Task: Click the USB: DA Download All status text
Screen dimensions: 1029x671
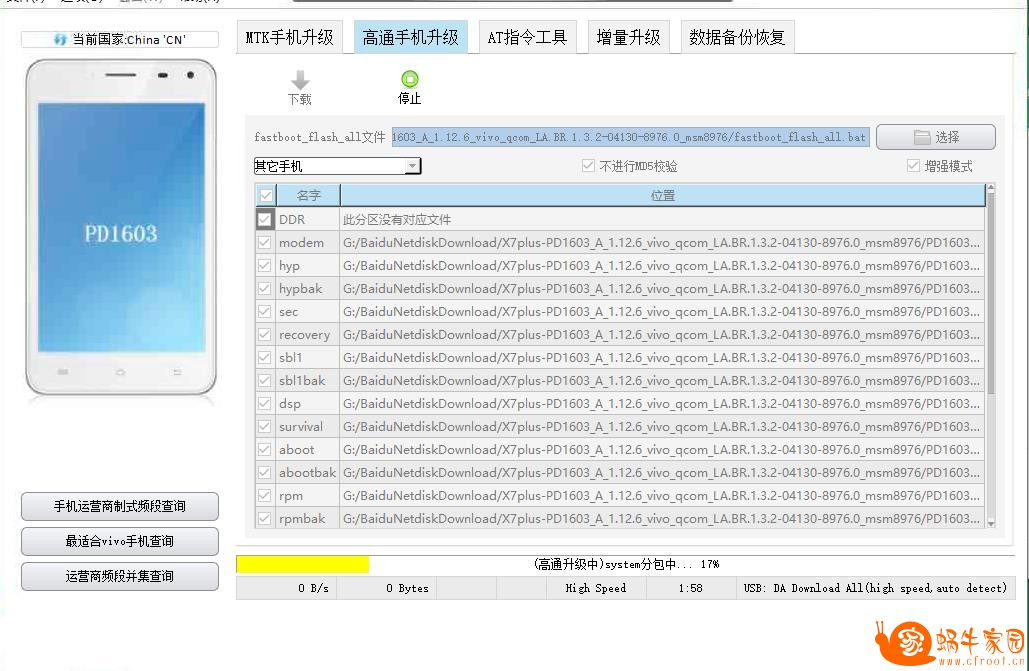Action: [875, 588]
